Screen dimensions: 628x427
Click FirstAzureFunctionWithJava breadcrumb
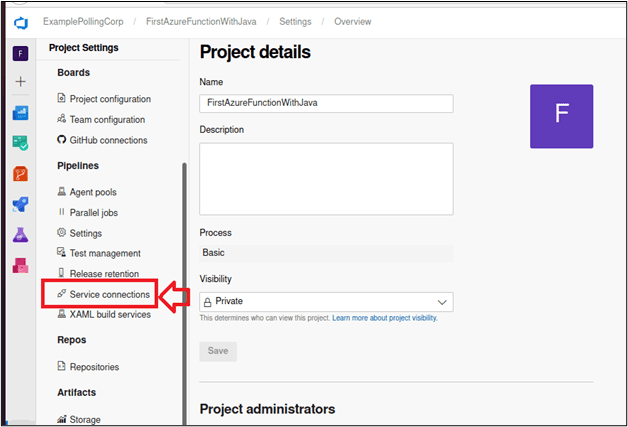(x=201, y=22)
